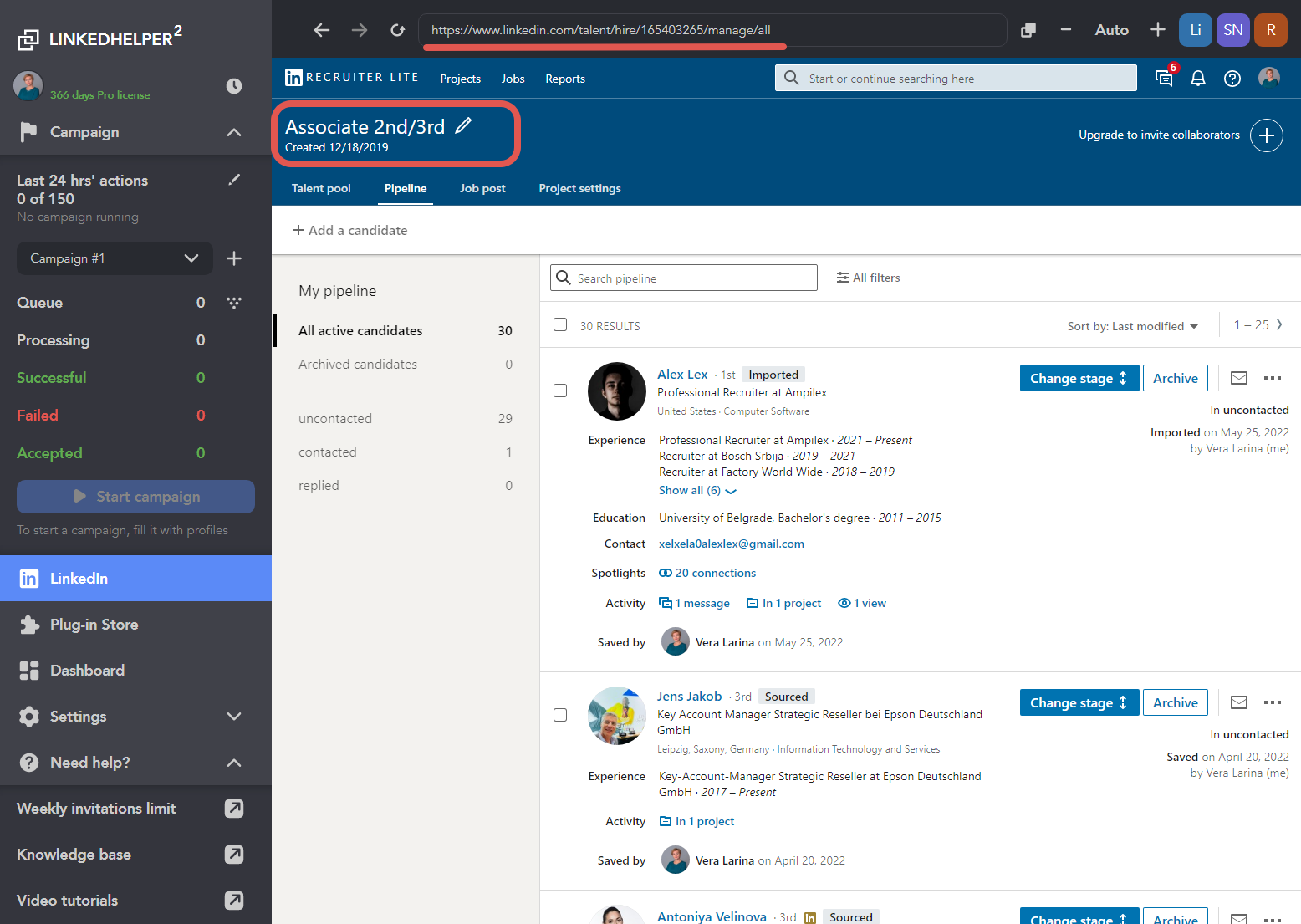The image size is (1301, 924).
Task: Check the box next to Alex Lex
Action: [x=560, y=391]
